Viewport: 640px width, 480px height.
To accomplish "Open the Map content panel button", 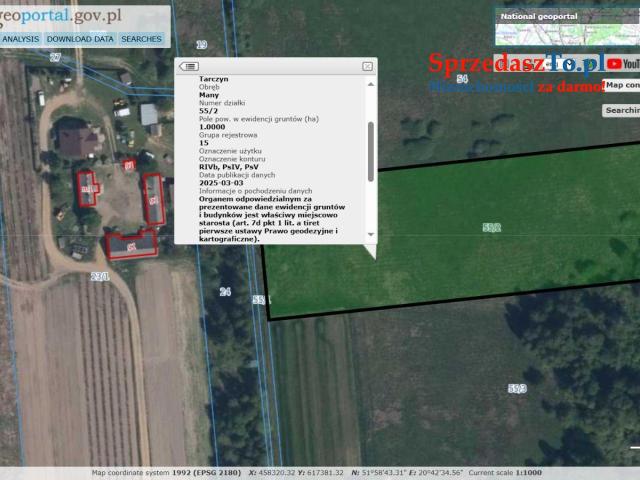I will (621, 85).
